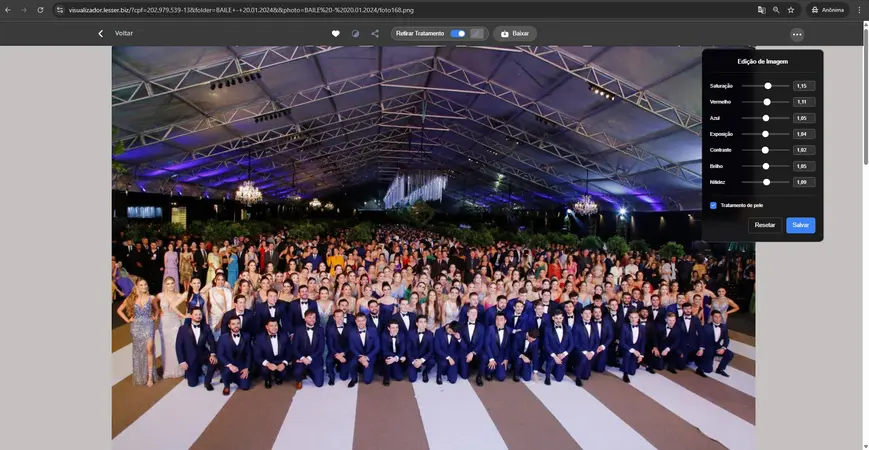The image size is (869, 450).
Task: Uncheck Tratamento de pele checkbox
Action: tap(713, 205)
